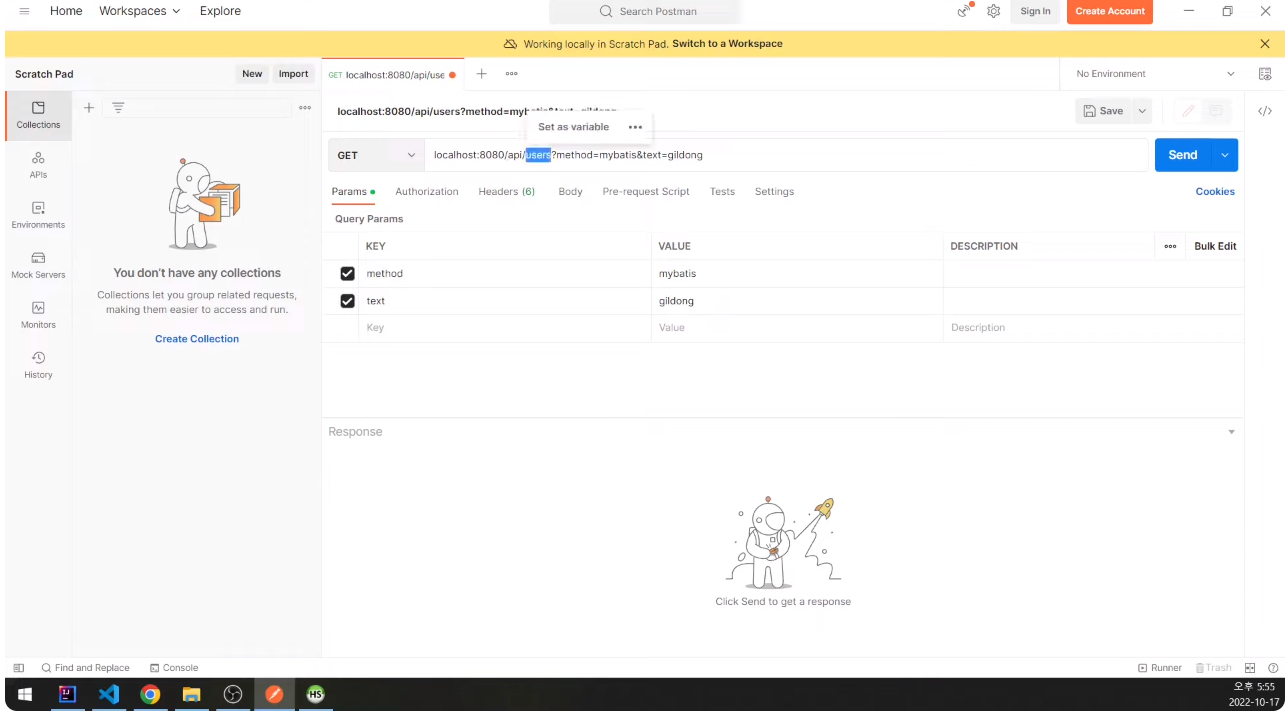Open the Workspaces dropdown menu
Image resolution: width=1287 pixels, height=711 pixels.
tap(140, 11)
